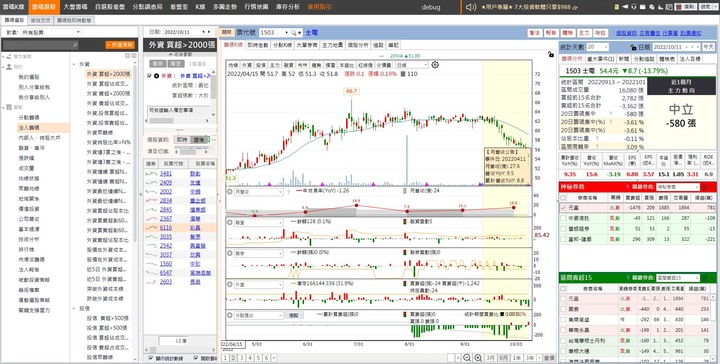Open the 關鍵券商 dropdown in 神秘券商 header
Screen dimensions: 720x364
pos(679,187)
